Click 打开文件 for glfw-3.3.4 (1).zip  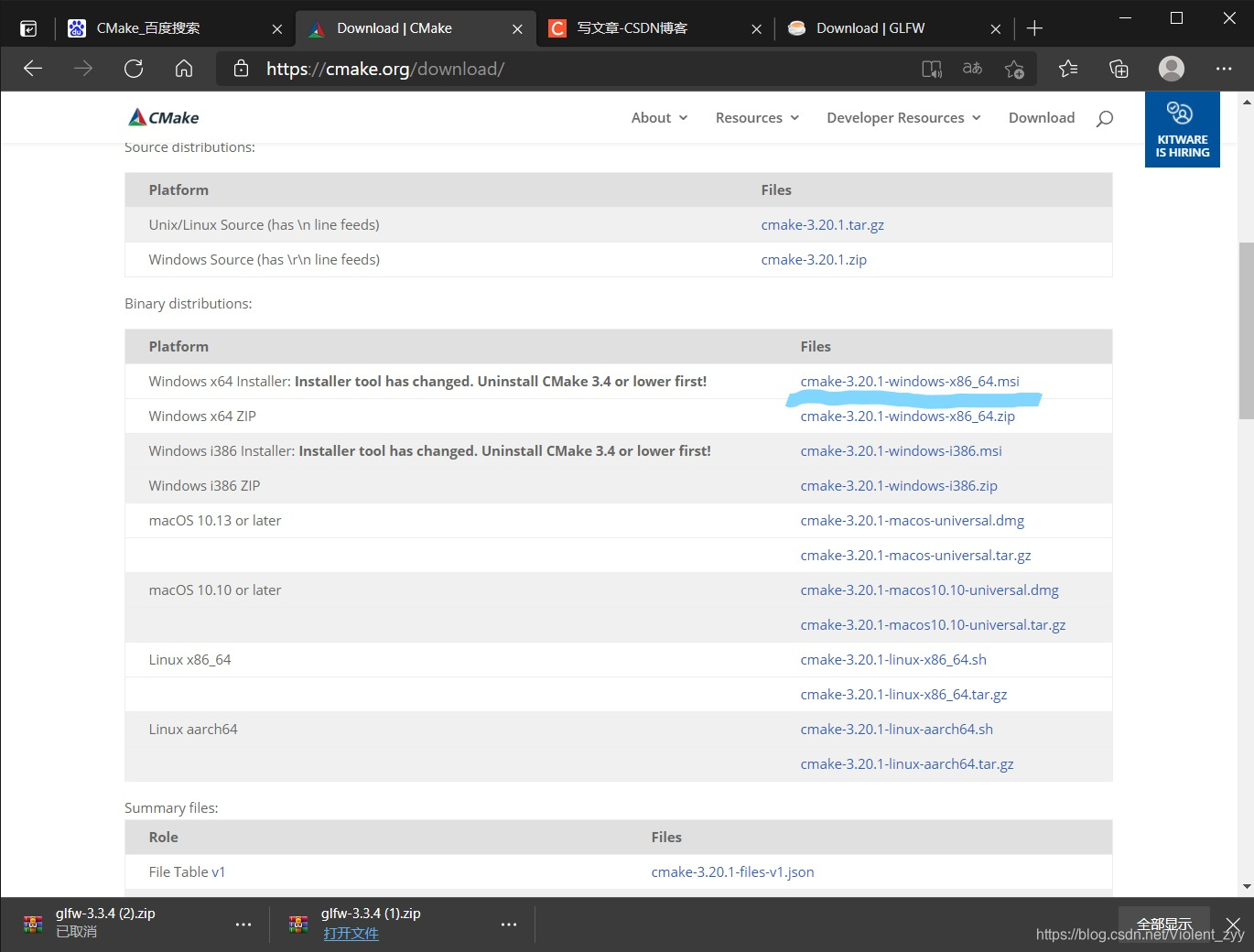pos(351,934)
